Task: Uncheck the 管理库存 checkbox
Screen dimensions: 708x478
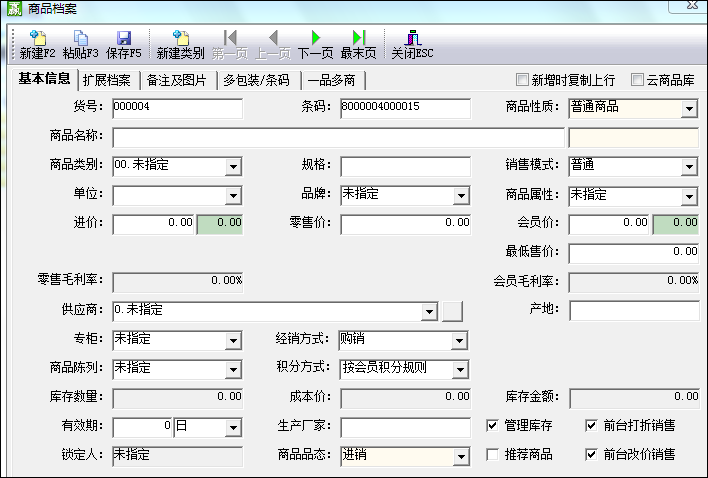Action: tap(492, 425)
